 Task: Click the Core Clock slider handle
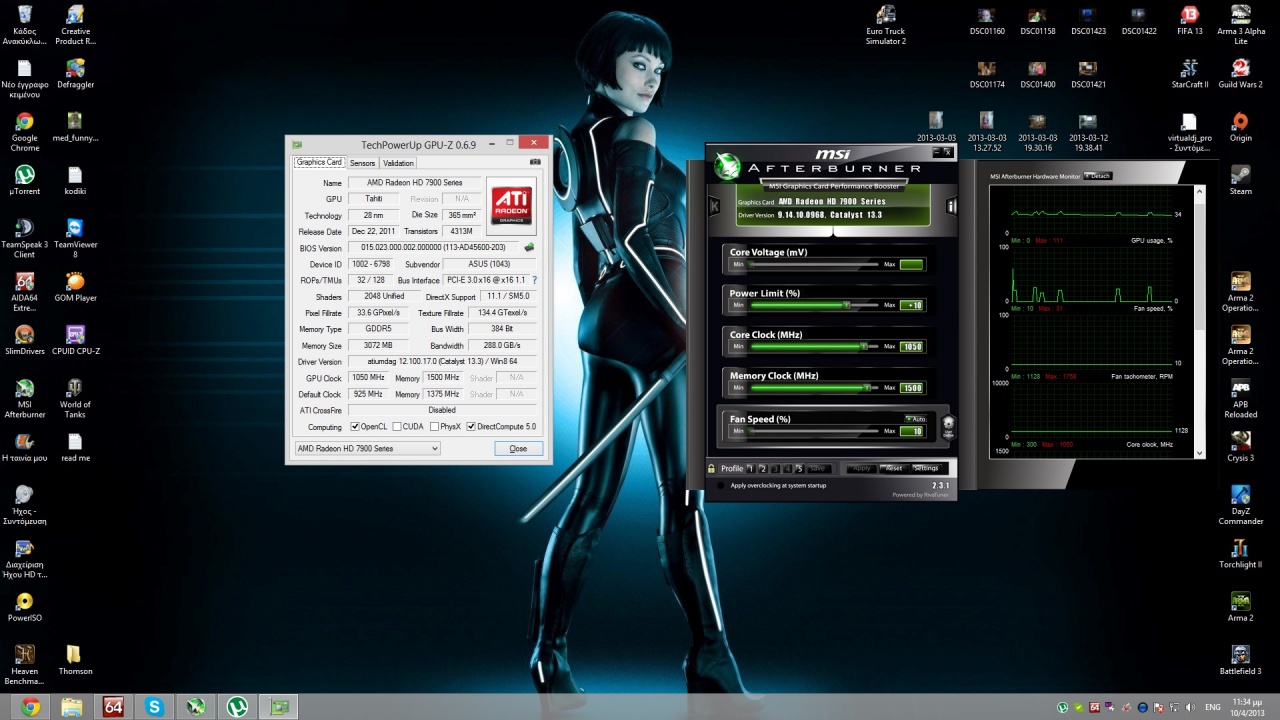tap(863, 346)
